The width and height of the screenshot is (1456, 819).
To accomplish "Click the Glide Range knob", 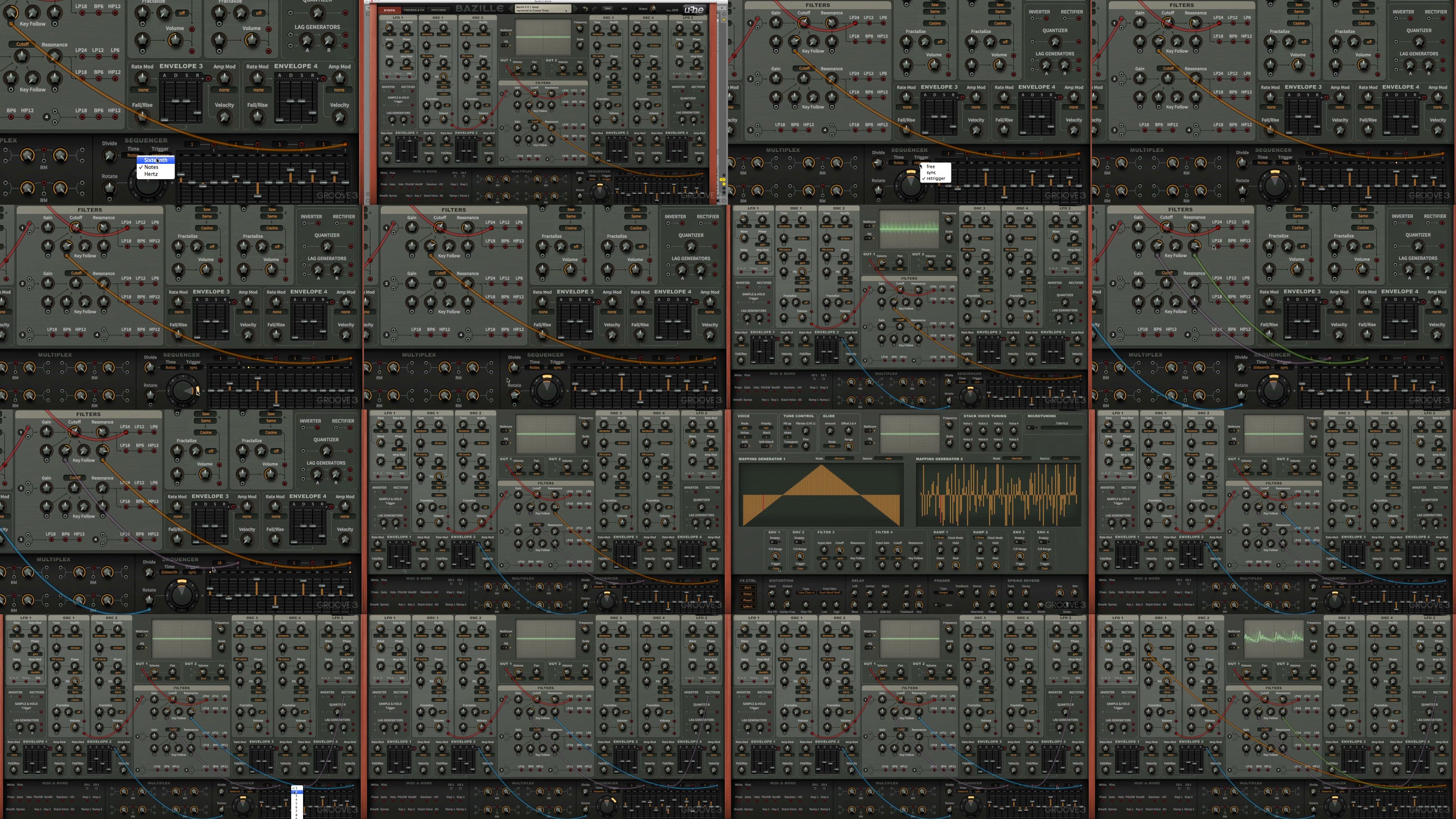I will pos(849,446).
